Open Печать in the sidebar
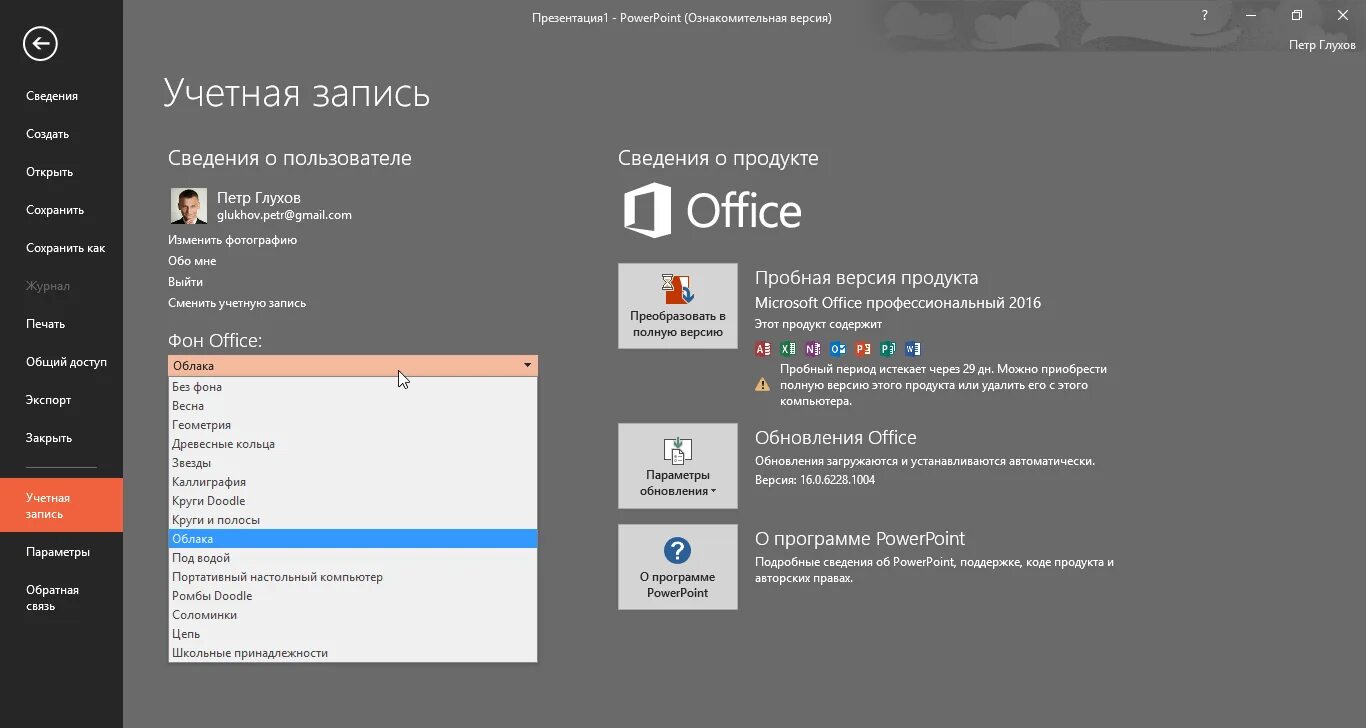 click(61, 324)
